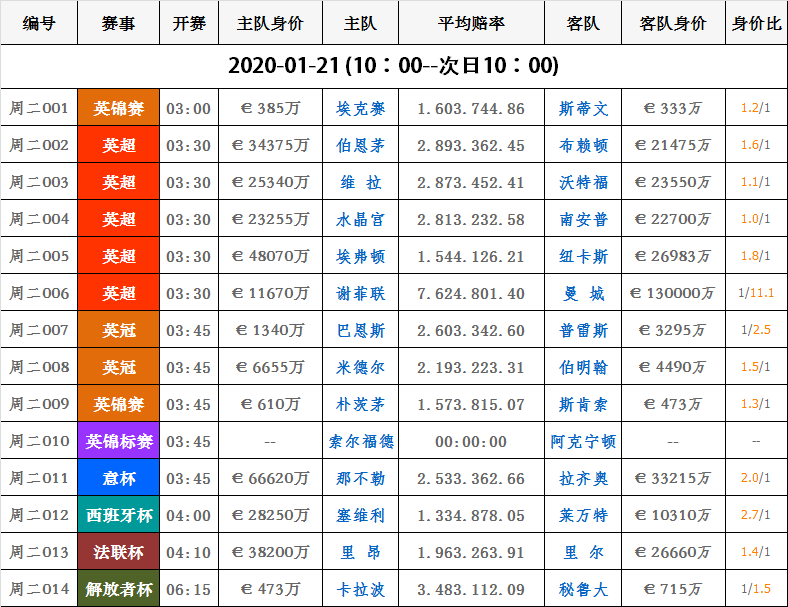Open home team link 米德尔

point(360,367)
